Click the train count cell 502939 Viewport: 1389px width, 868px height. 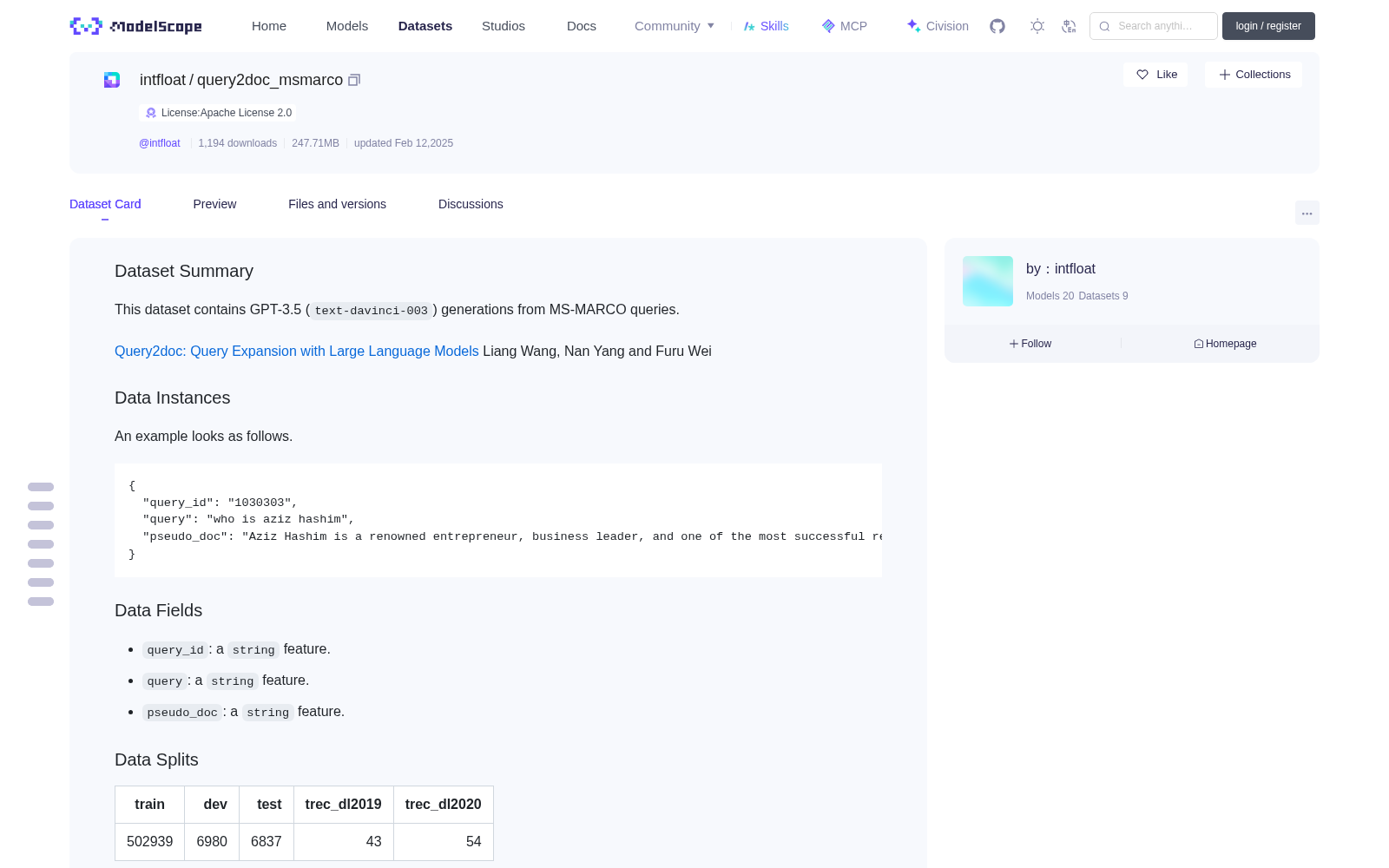pos(150,842)
